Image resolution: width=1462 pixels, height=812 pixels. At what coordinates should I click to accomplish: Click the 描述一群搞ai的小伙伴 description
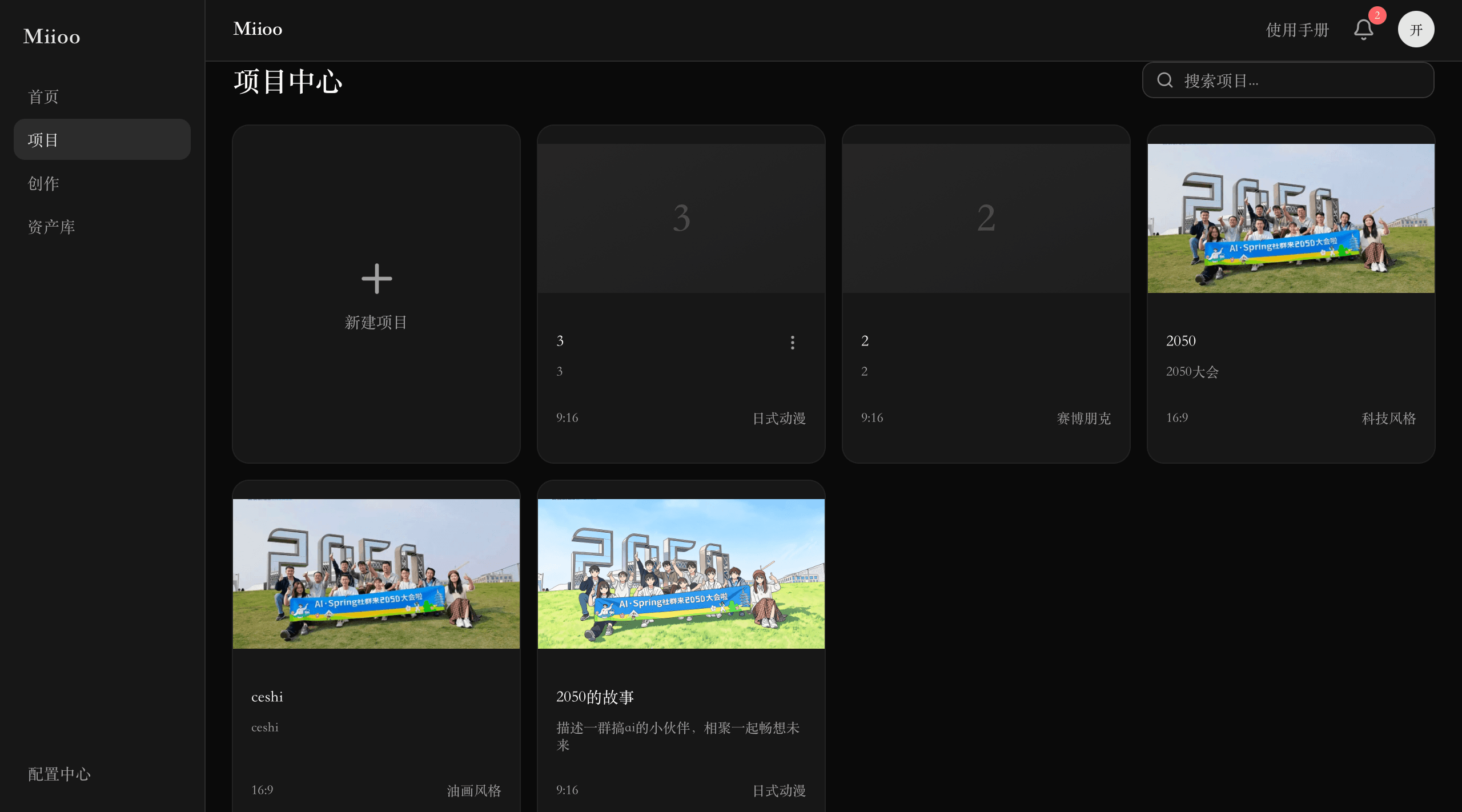coord(678,736)
